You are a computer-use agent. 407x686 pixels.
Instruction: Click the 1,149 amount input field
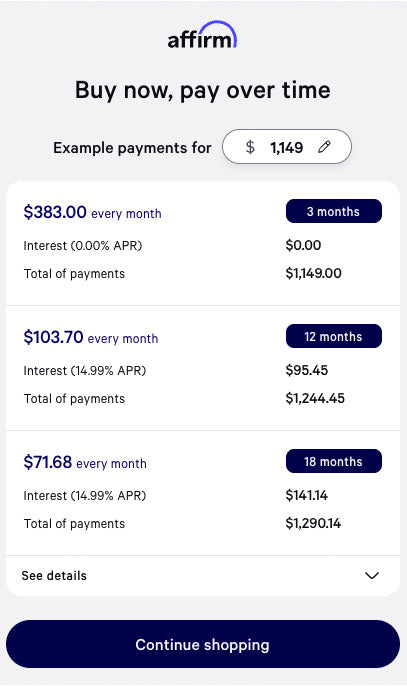(287, 147)
